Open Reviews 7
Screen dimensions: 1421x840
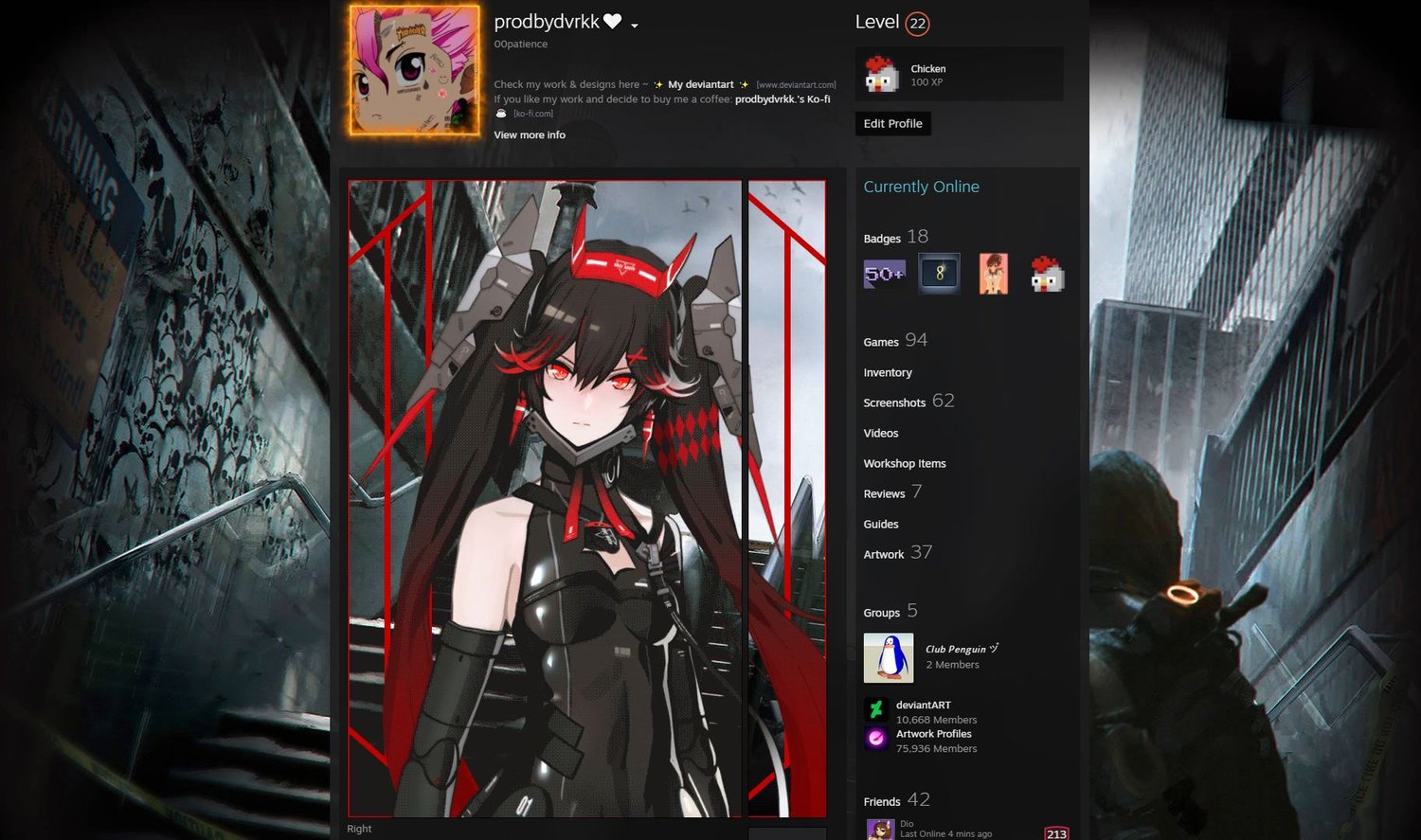(x=892, y=492)
